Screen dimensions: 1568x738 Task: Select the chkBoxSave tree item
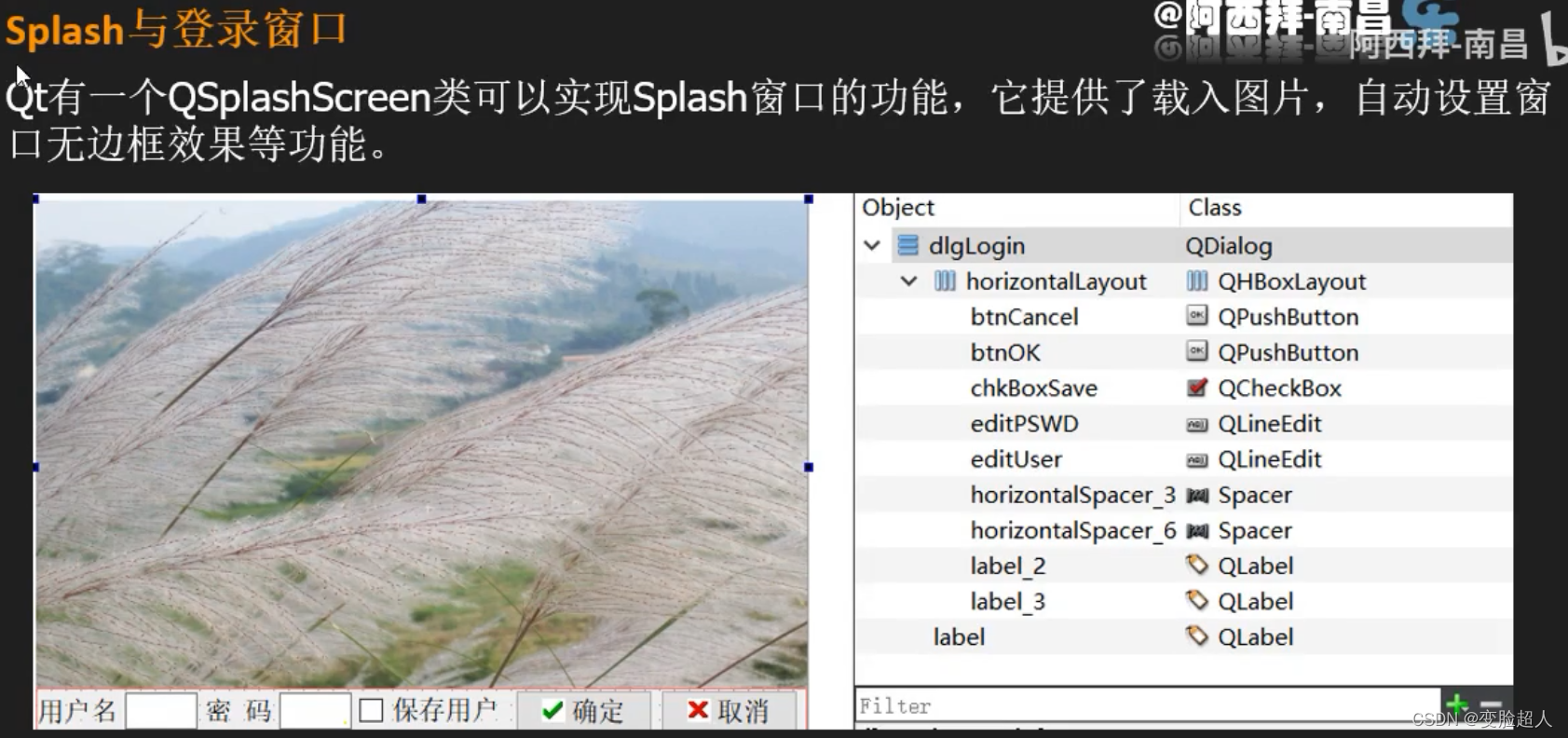1033,389
